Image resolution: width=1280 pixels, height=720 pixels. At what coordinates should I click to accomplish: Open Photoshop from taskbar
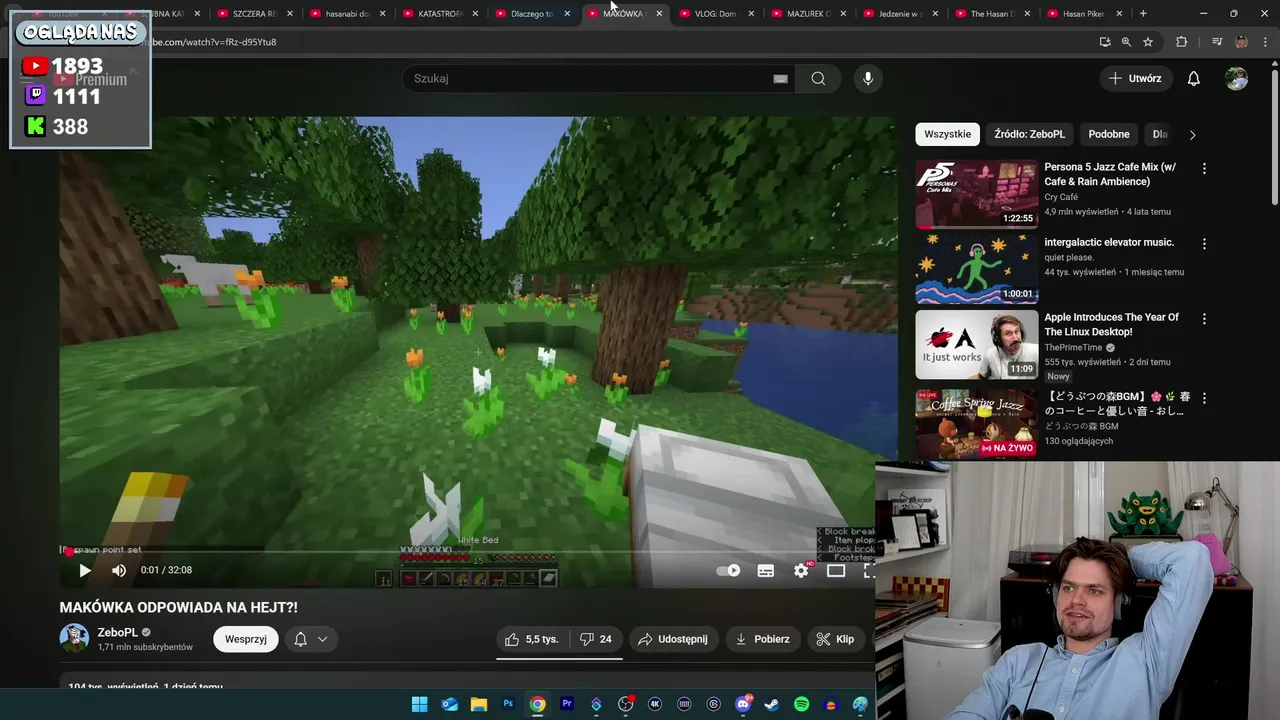(508, 704)
